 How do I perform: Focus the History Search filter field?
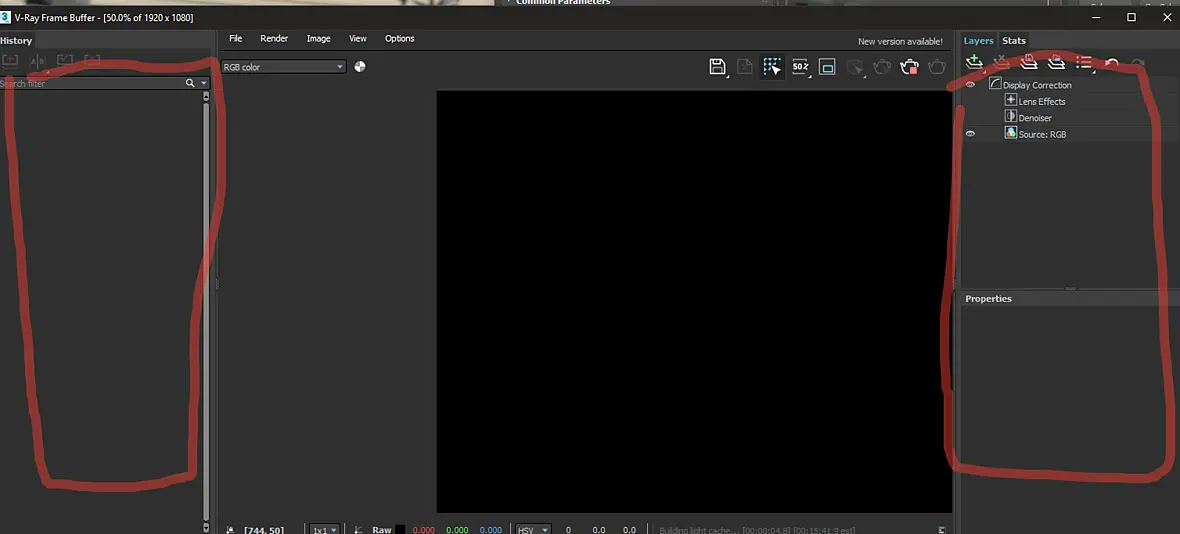point(92,83)
